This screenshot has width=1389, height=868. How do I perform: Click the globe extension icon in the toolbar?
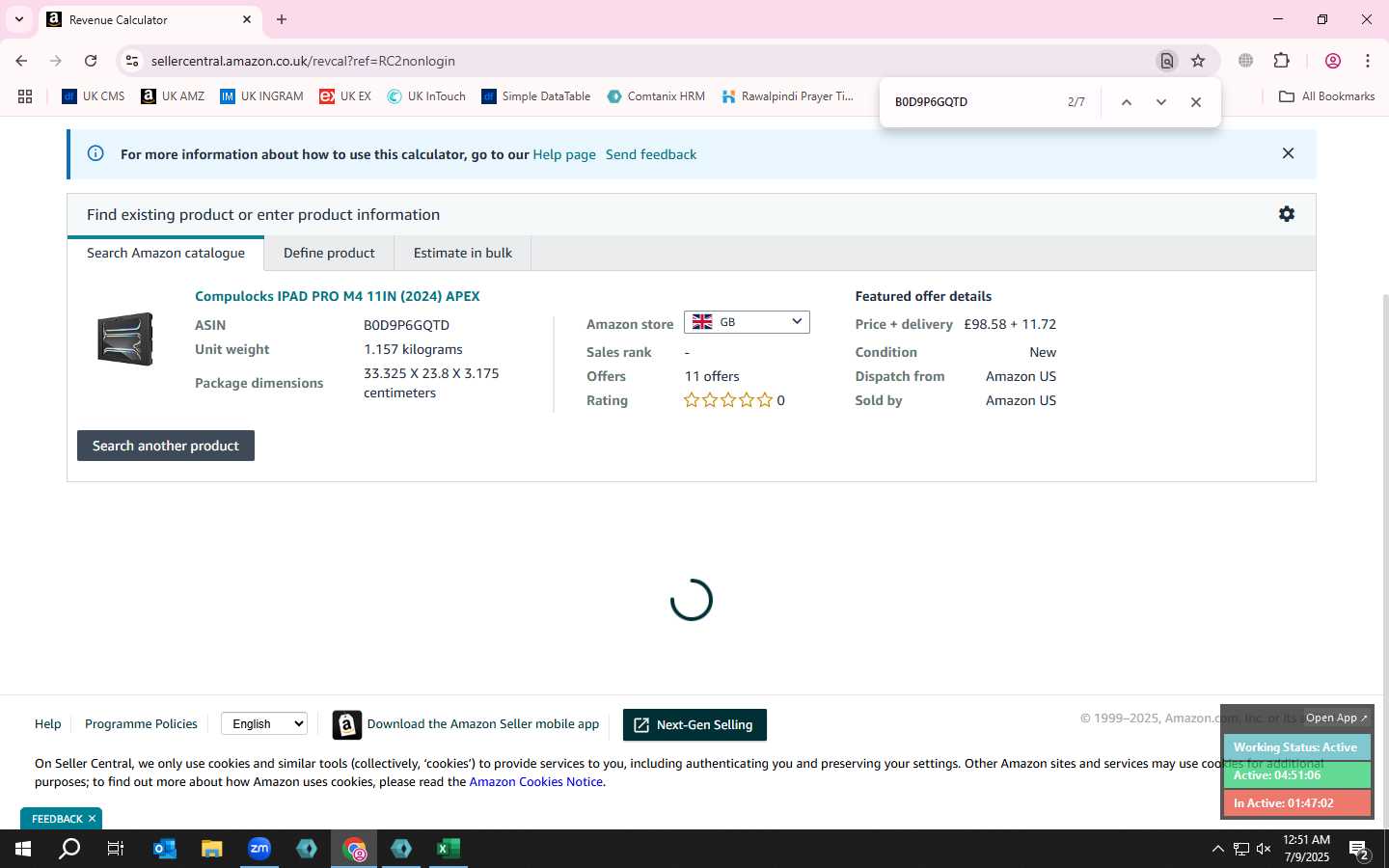[x=1246, y=61]
